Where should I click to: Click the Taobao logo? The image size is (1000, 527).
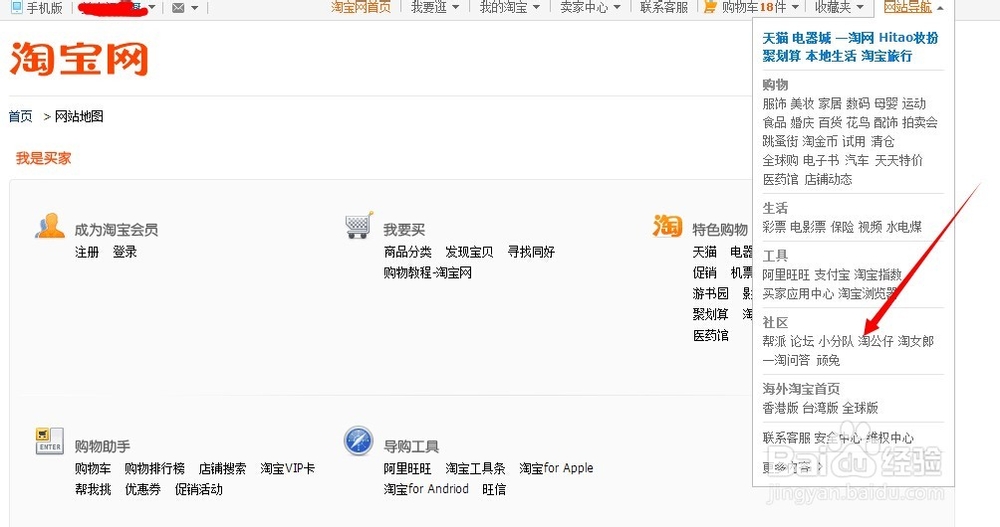coord(79,59)
